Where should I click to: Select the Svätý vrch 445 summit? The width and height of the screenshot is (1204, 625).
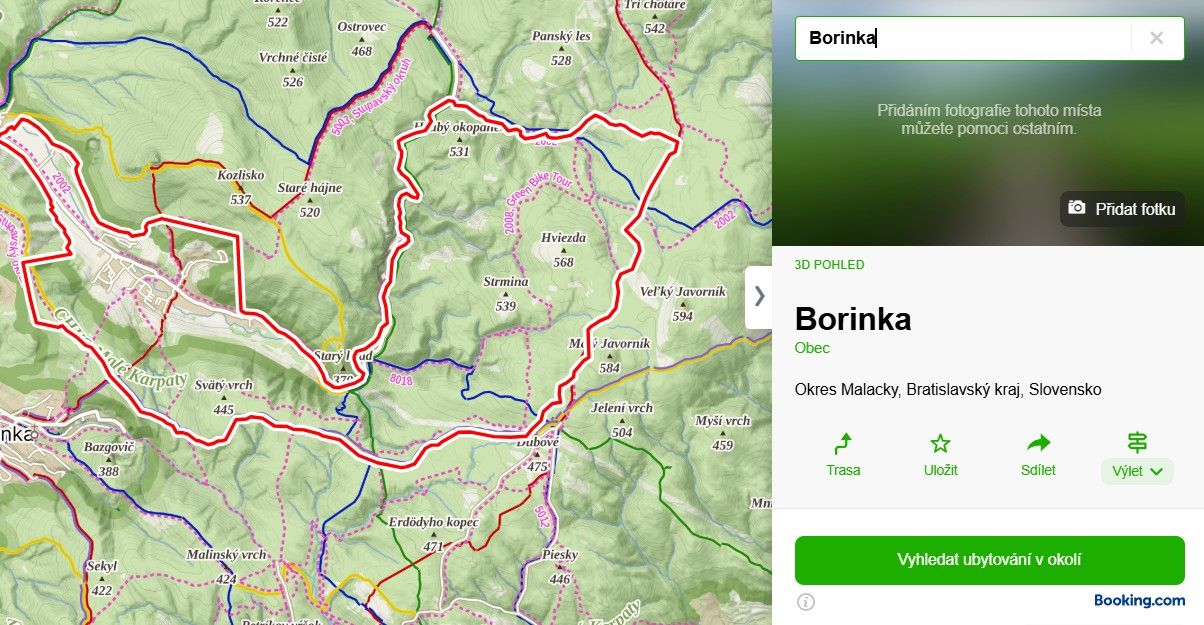pos(224,397)
